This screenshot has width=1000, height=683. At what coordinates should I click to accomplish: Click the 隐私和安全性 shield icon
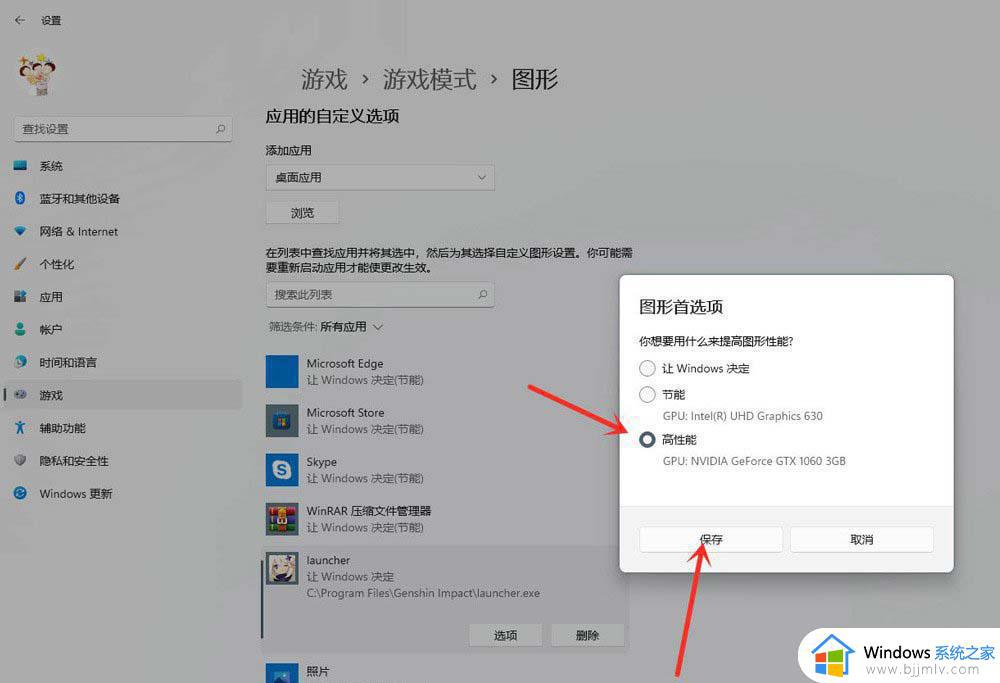[x=20, y=460]
